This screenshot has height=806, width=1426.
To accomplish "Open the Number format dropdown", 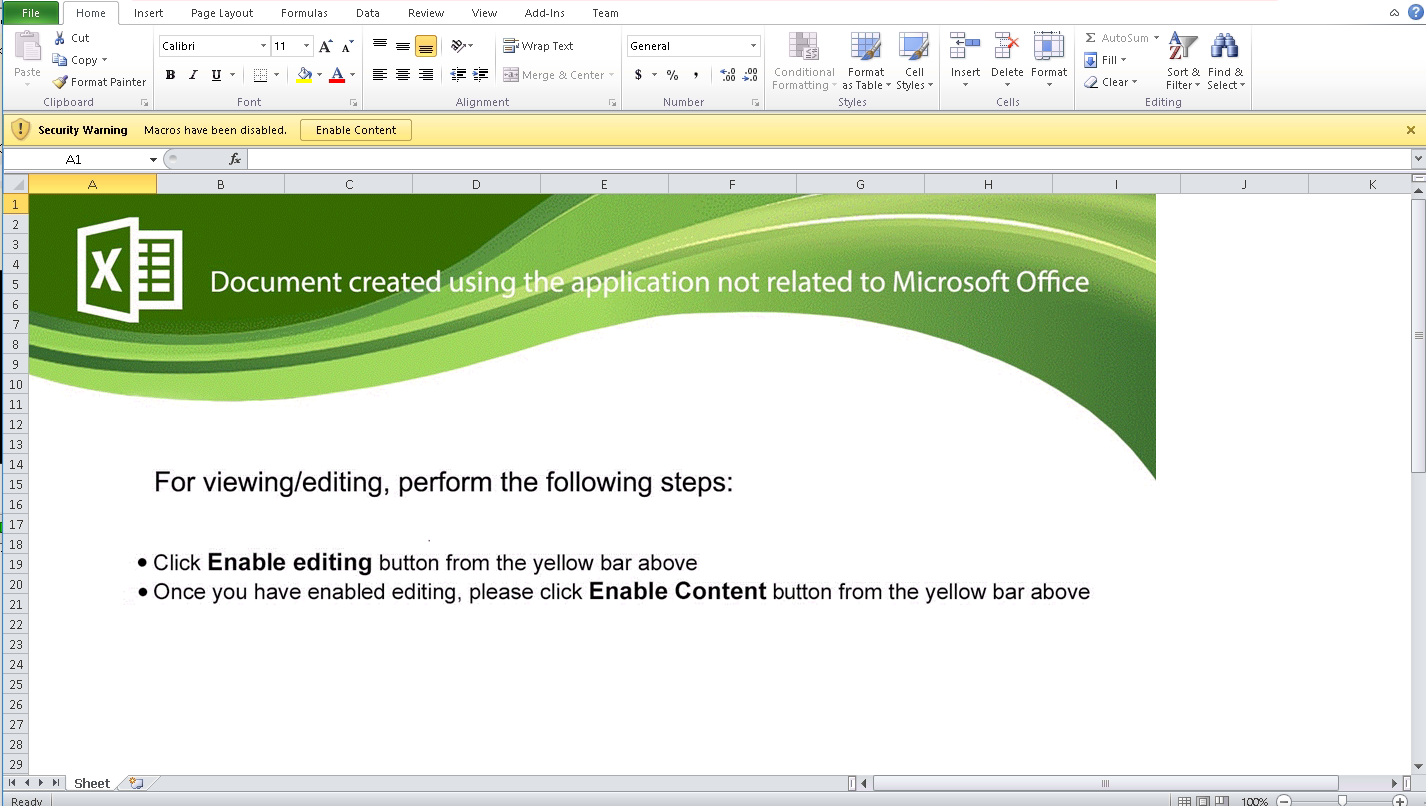I will [753, 46].
